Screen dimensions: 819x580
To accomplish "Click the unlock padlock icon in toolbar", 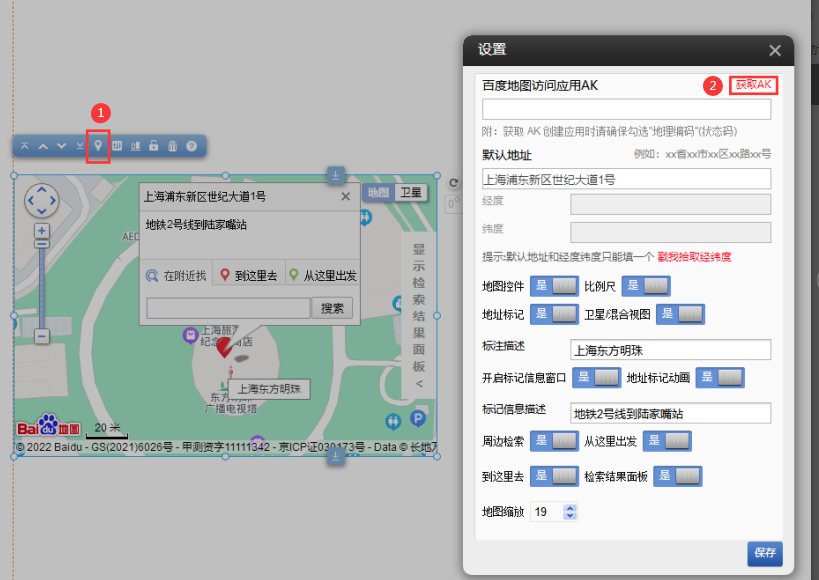I will pos(153,146).
